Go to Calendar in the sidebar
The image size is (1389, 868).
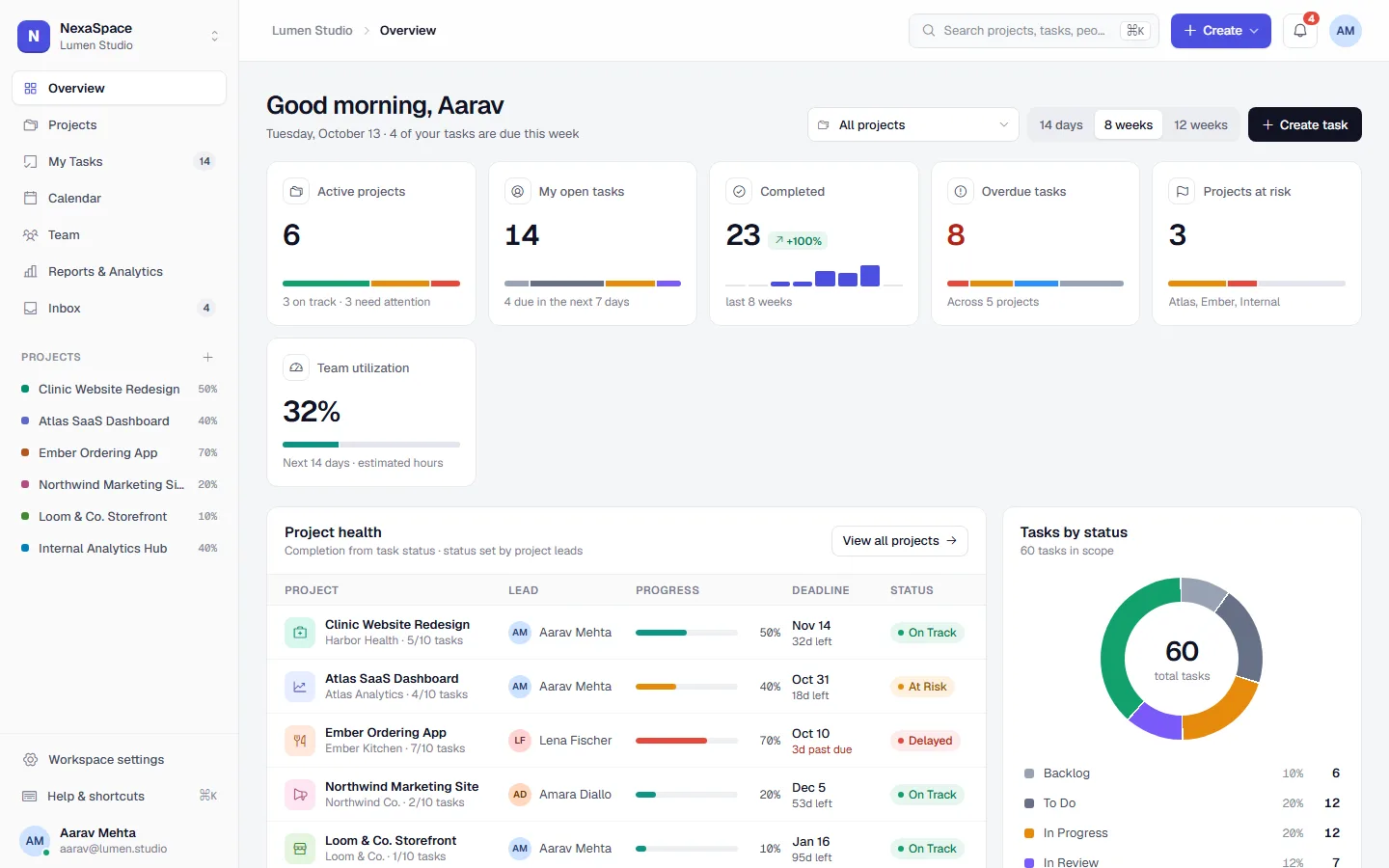click(x=120, y=198)
